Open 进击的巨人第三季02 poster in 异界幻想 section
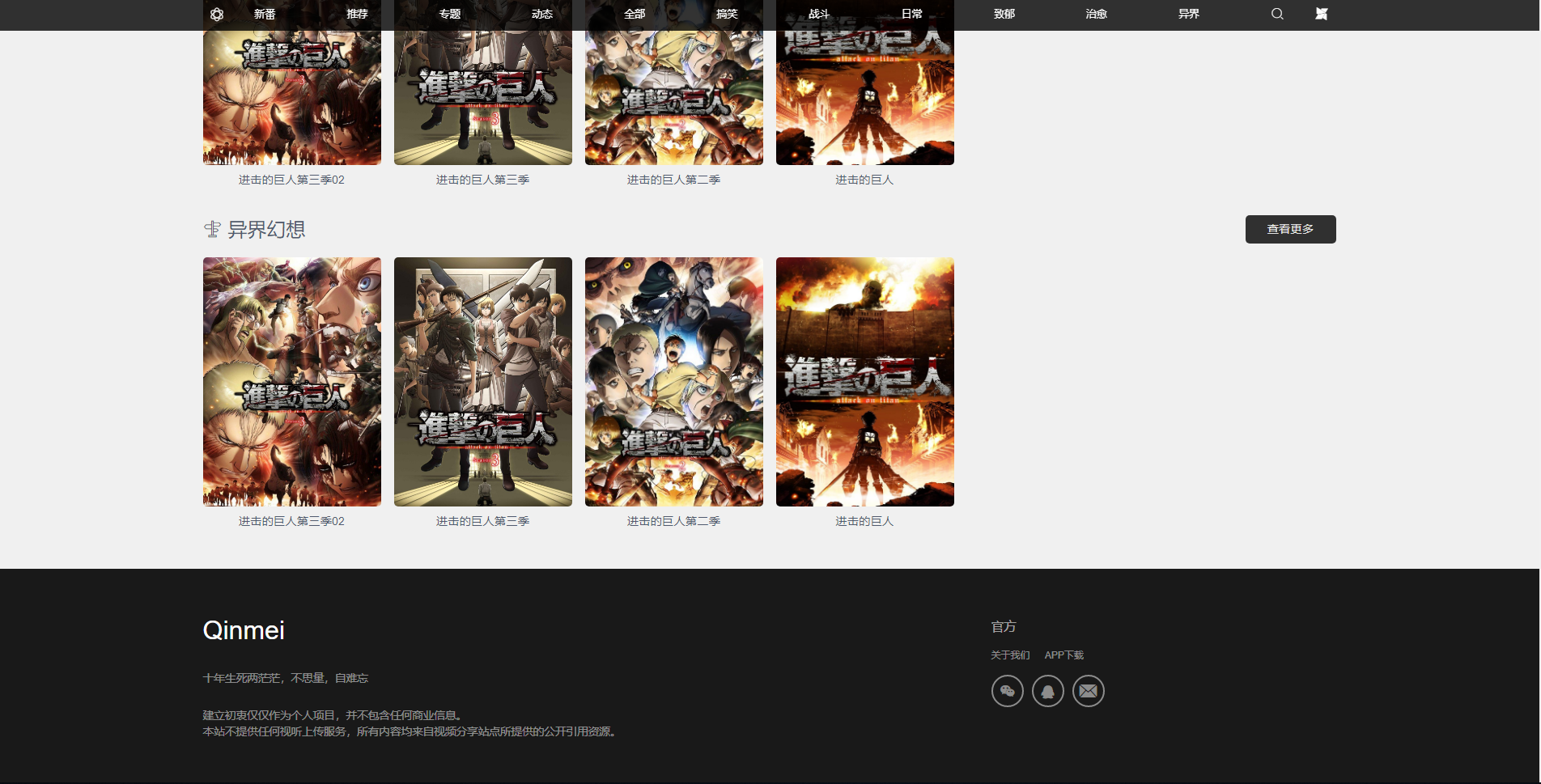Viewport: 1541px width, 784px height. (x=292, y=382)
